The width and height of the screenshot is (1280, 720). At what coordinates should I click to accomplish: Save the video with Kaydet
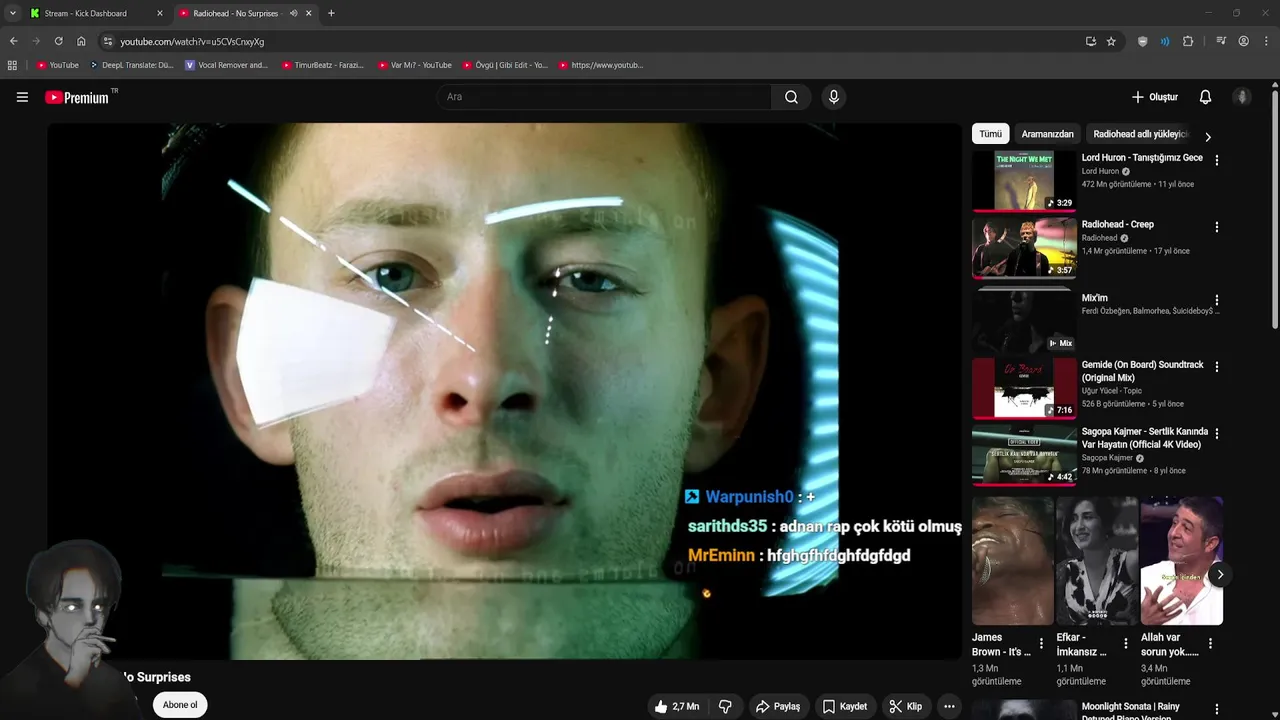845,706
